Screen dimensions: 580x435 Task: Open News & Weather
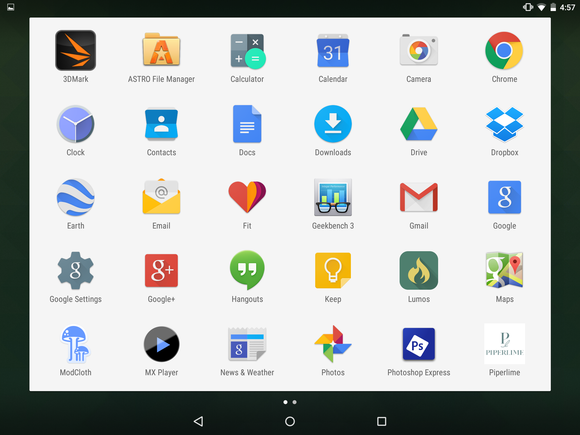point(247,344)
